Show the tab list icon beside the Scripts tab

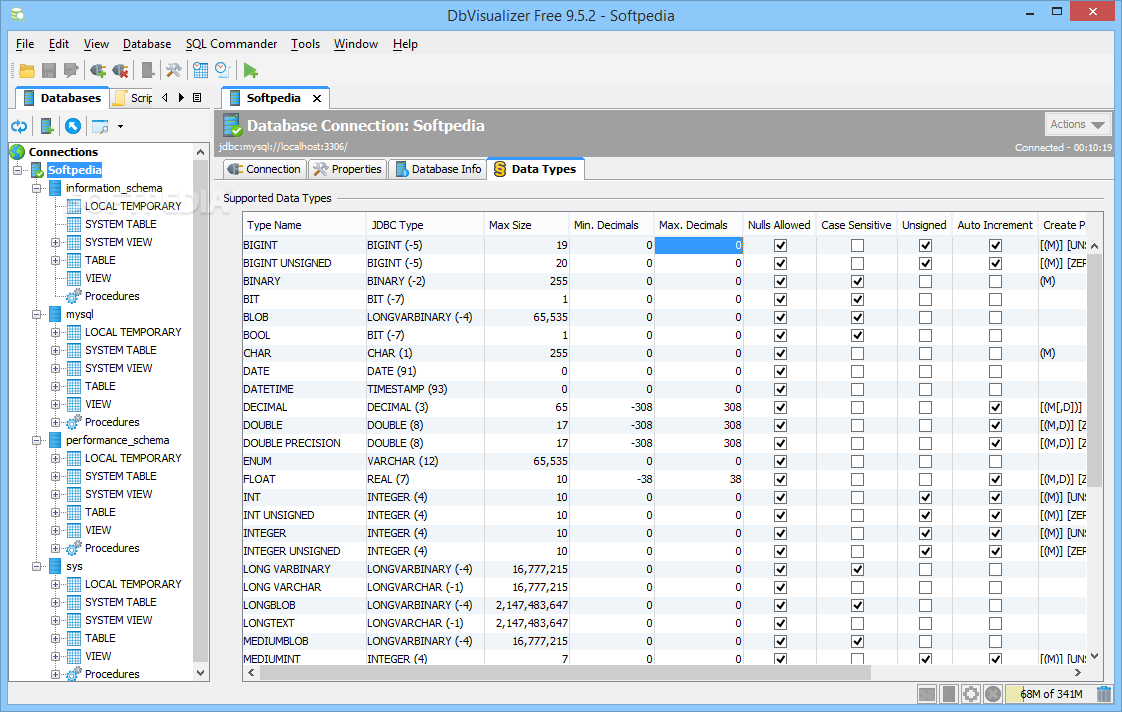[197, 97]
